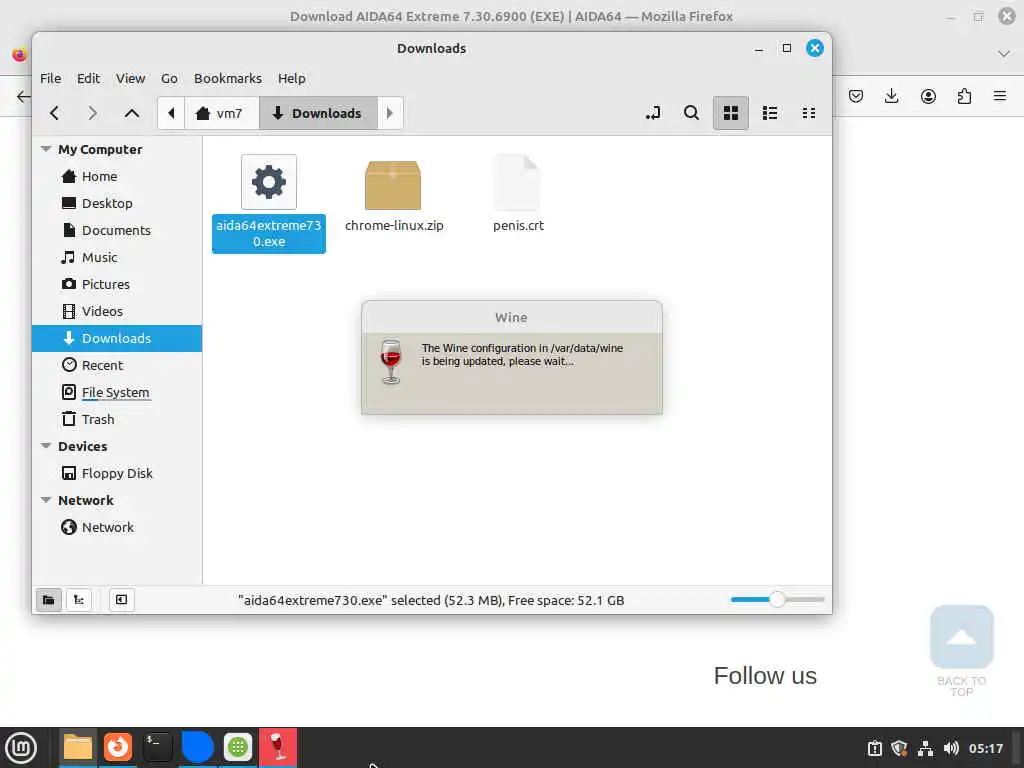Select the aida64extreme730.exe file icon
The width and height of the screenshot is (1024, 768).
pos(268,182)
